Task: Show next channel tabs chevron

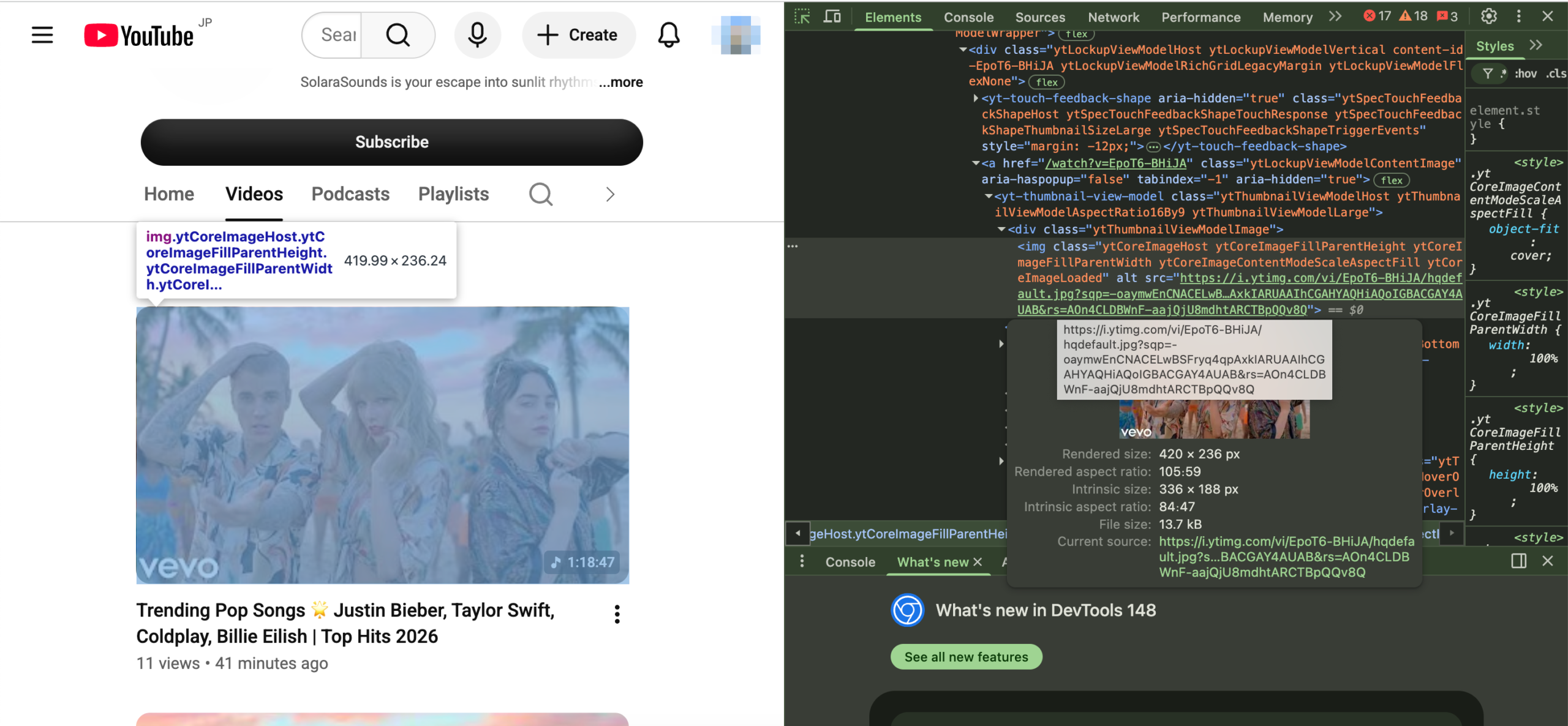Action: (609, 194)
